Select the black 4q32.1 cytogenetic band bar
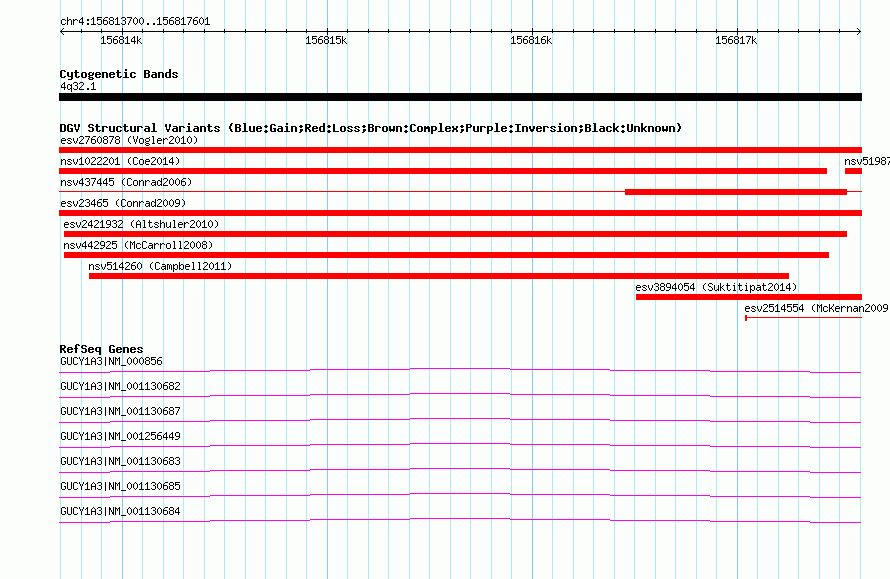The height and width of the screenshot is (579, 890). click(x=460, y=97)
